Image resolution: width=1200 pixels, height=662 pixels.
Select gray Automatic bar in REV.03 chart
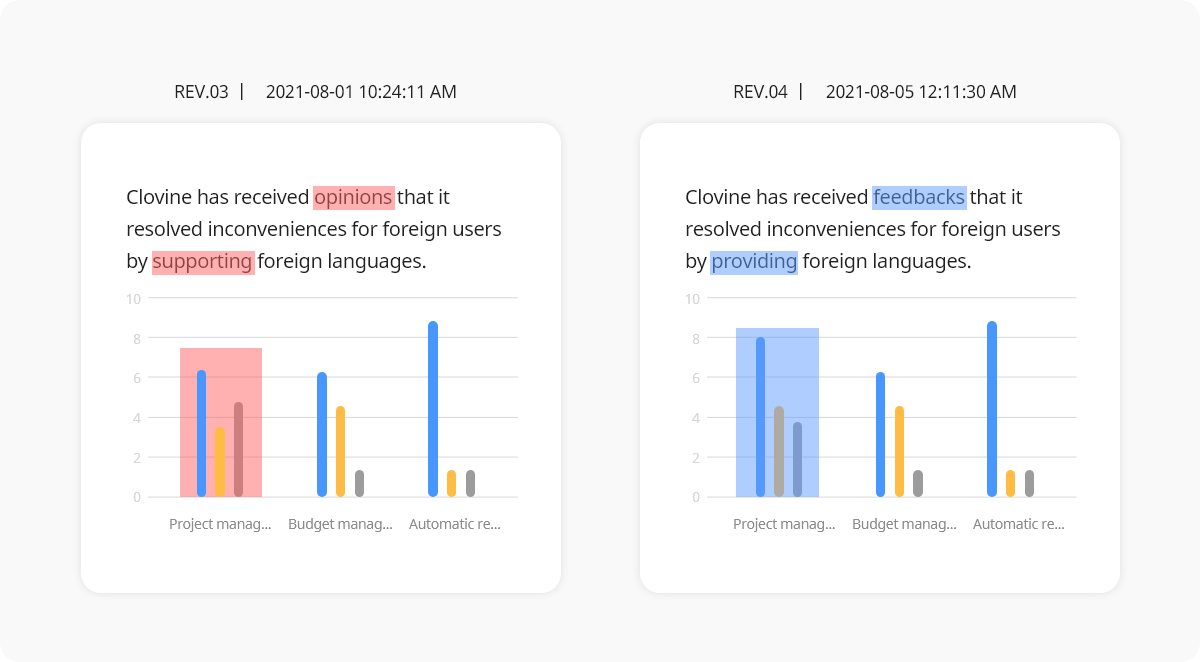click(x=470, y=483)
